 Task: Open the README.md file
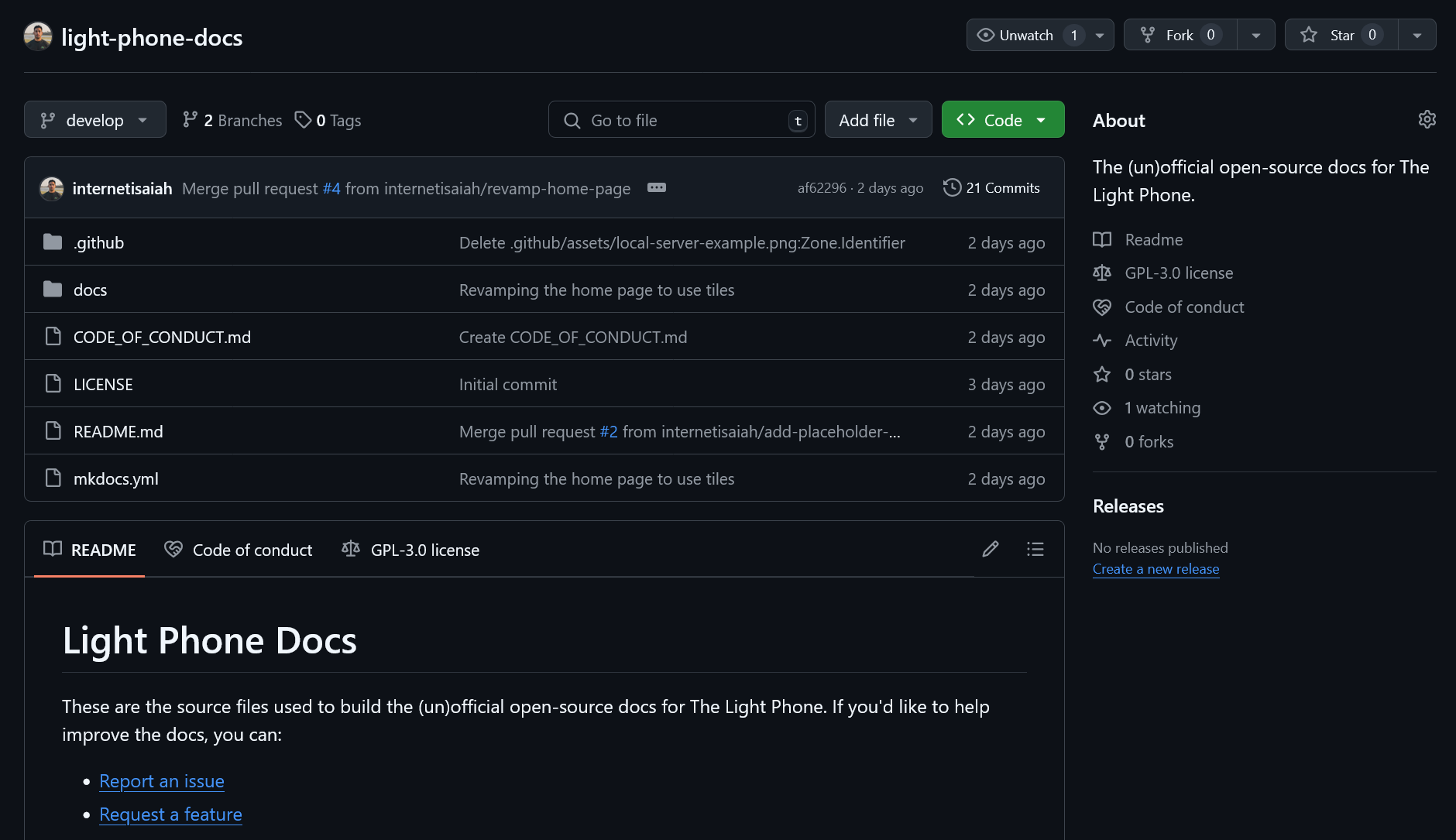pos(118,431)
